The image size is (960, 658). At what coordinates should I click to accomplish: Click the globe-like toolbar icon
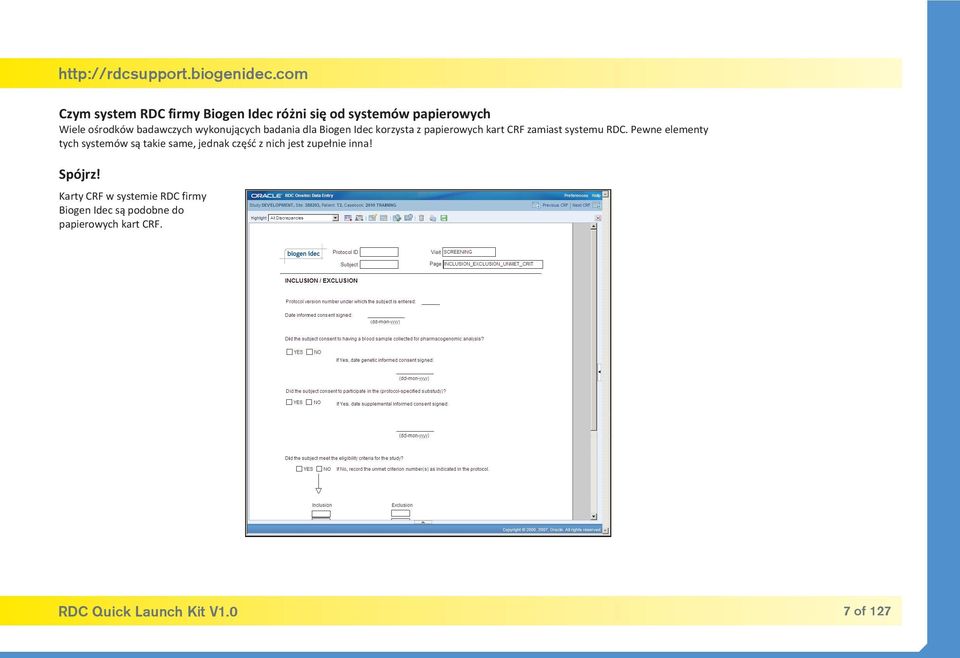click(x=397, y=218)
